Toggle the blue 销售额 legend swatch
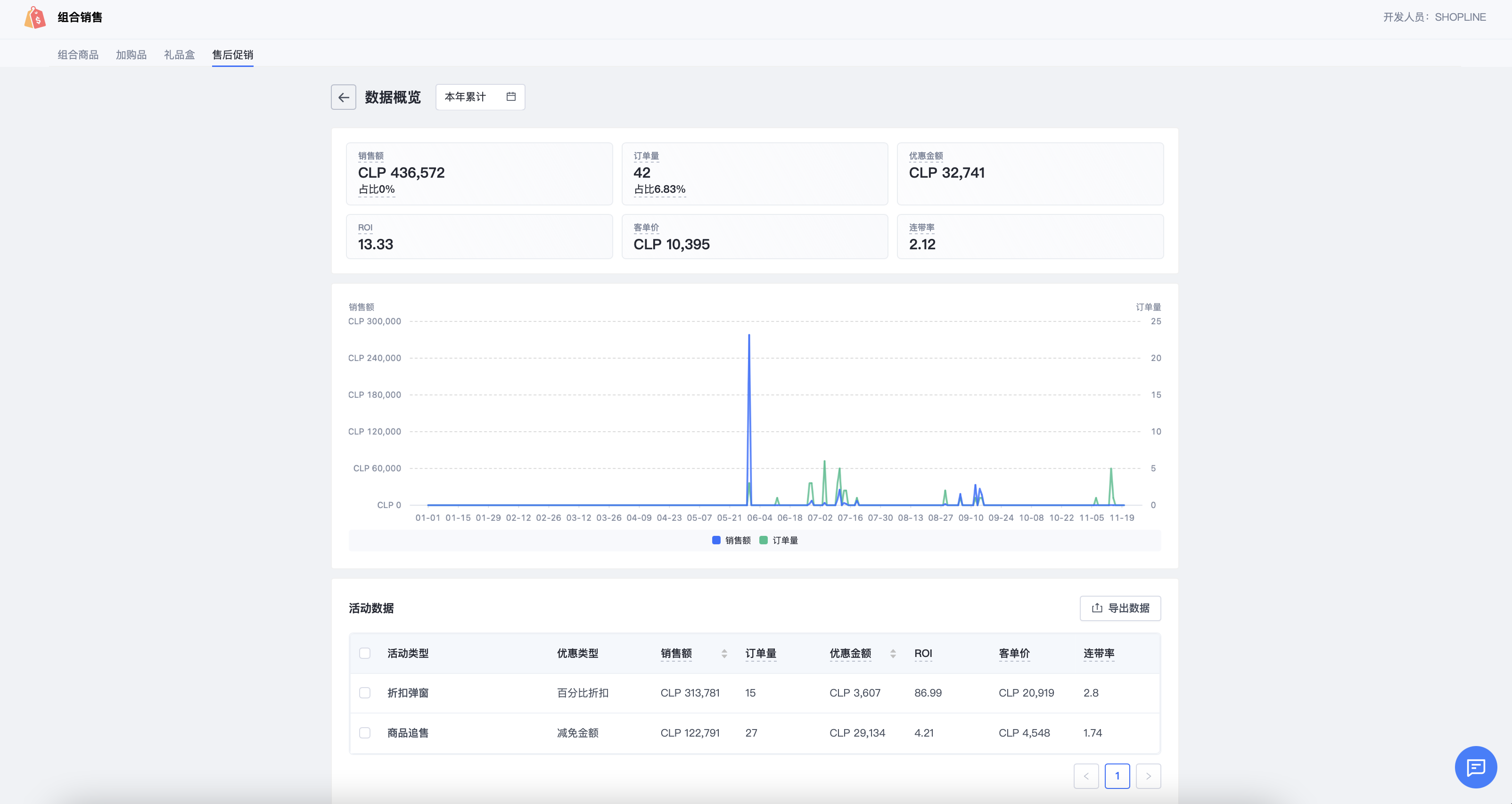Image resolution: width=1512 pixels, height=804 pixels. pyautogui.click(x=716, y=541)
